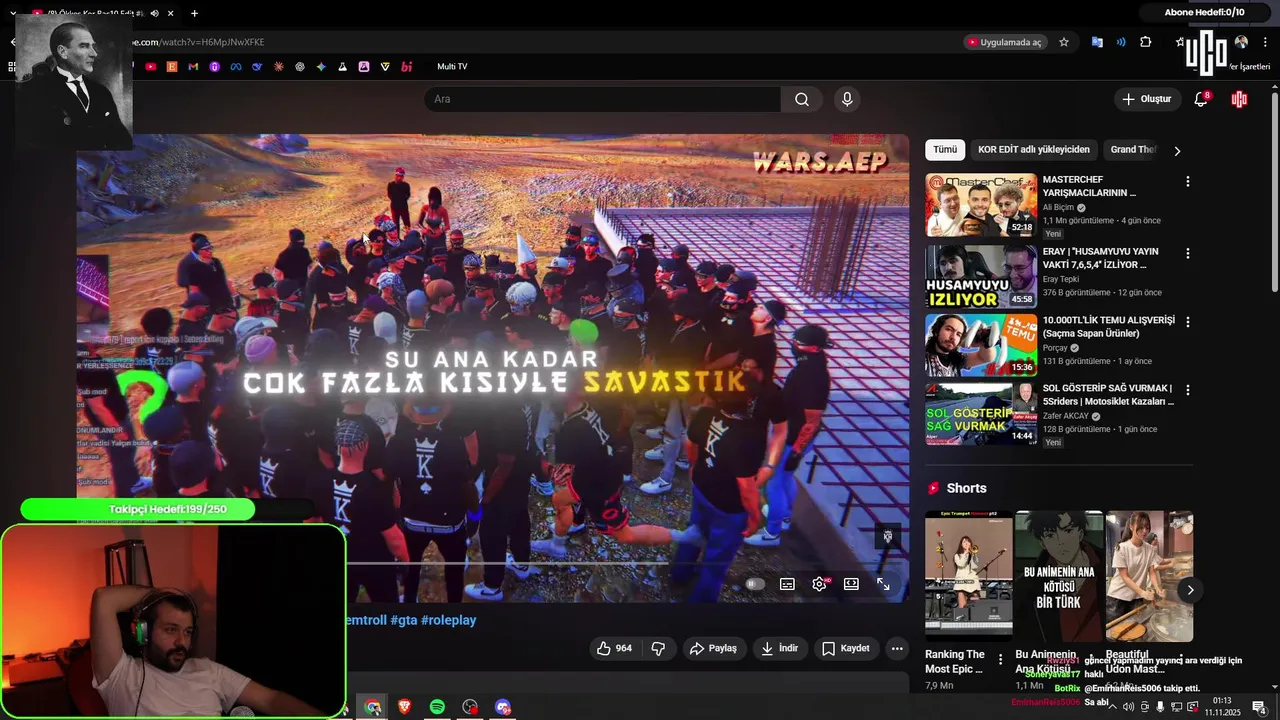The width and height of the screenshot is (1280, 720).
Task: Click the 'Paylaş' share button
Action: coord(713,648)
